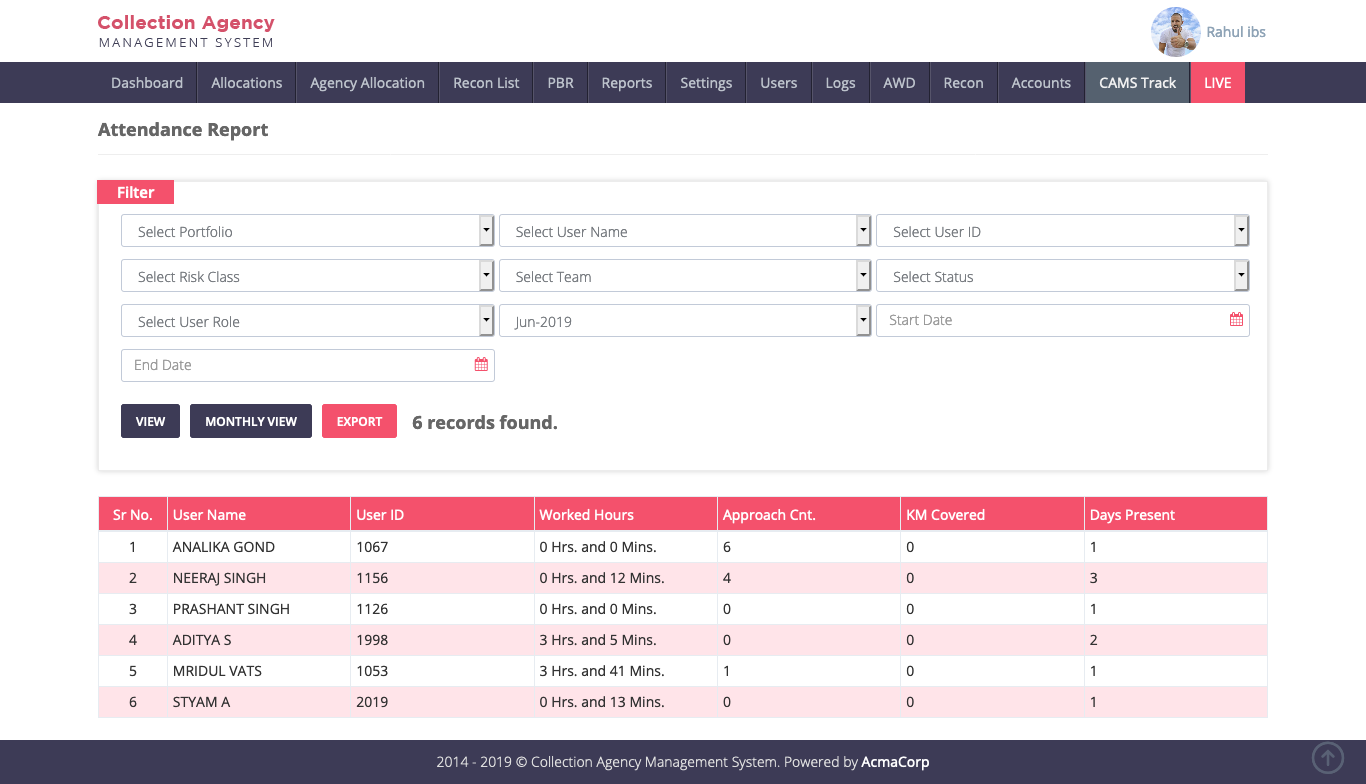Click the AcmaCorp footer link

895,762
